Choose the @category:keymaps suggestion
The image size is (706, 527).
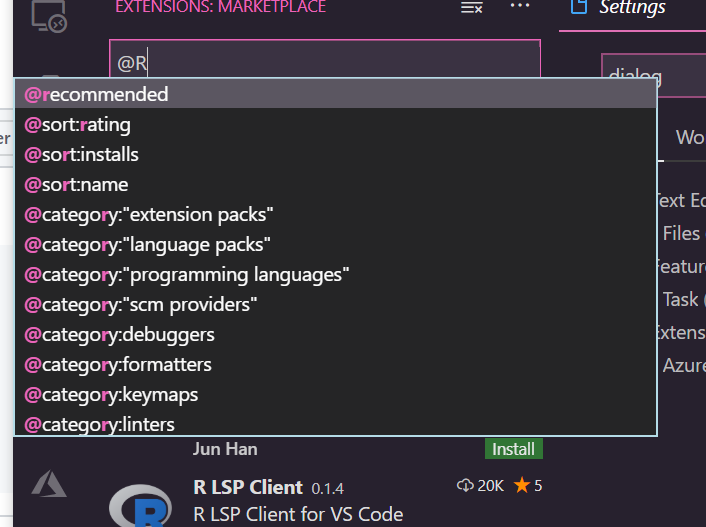335,395
